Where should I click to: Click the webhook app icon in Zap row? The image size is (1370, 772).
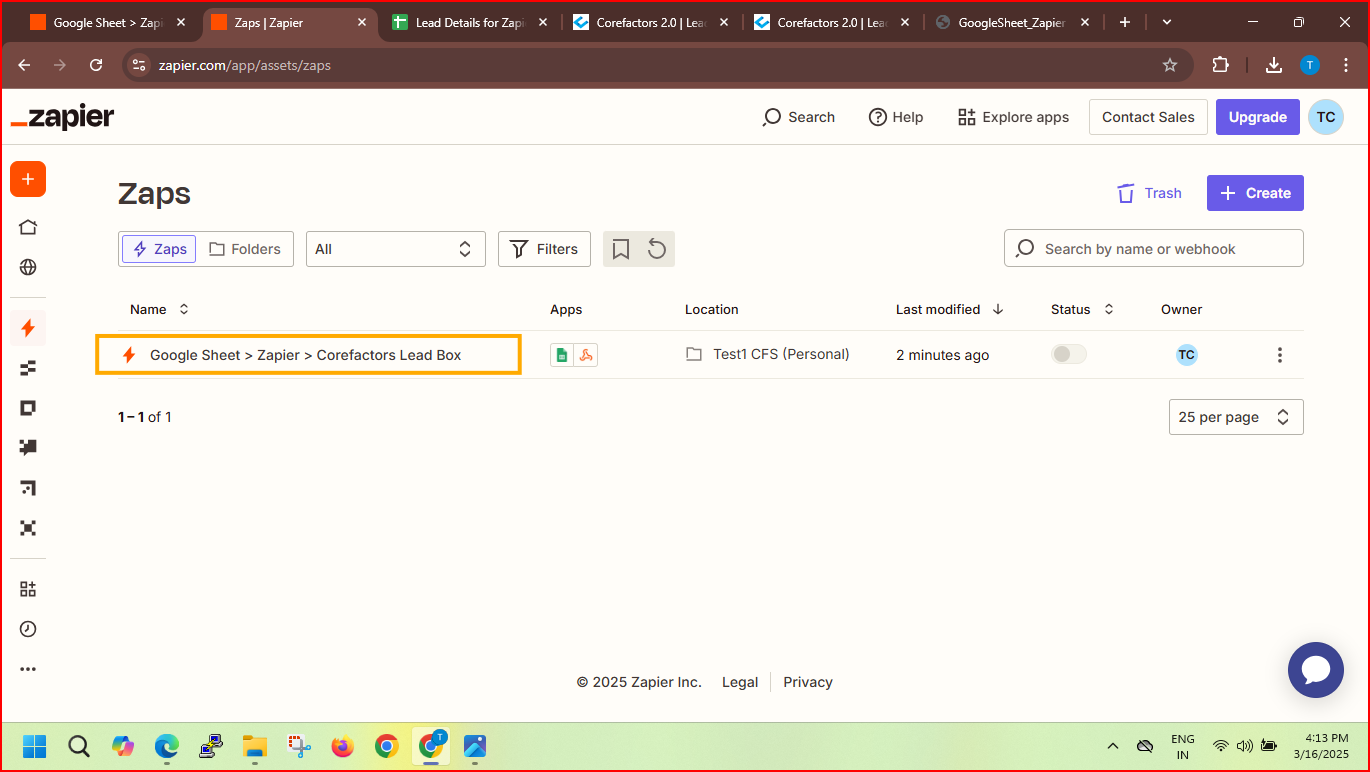pos(586,355)
